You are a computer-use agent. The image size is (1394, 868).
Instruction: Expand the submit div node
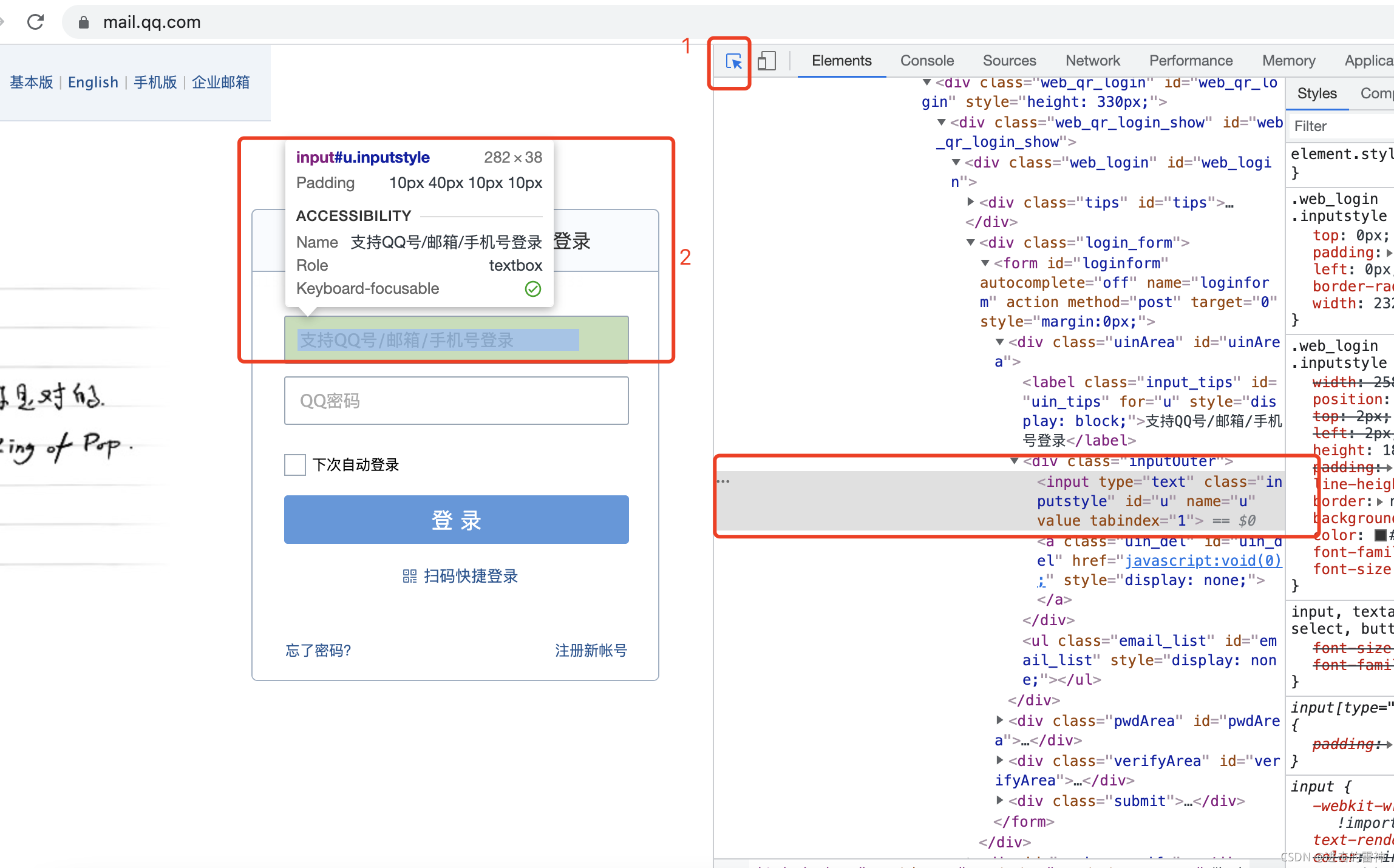pos(999,801)
